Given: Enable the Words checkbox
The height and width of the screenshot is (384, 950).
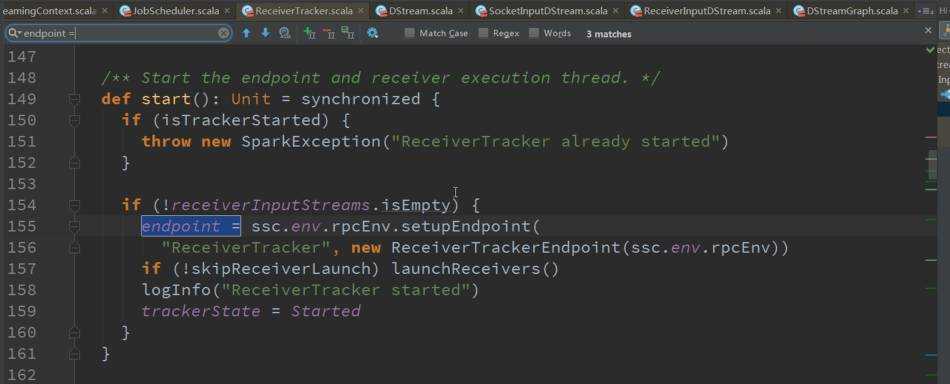Looking at the screenshot, I should tap(534, 33).
